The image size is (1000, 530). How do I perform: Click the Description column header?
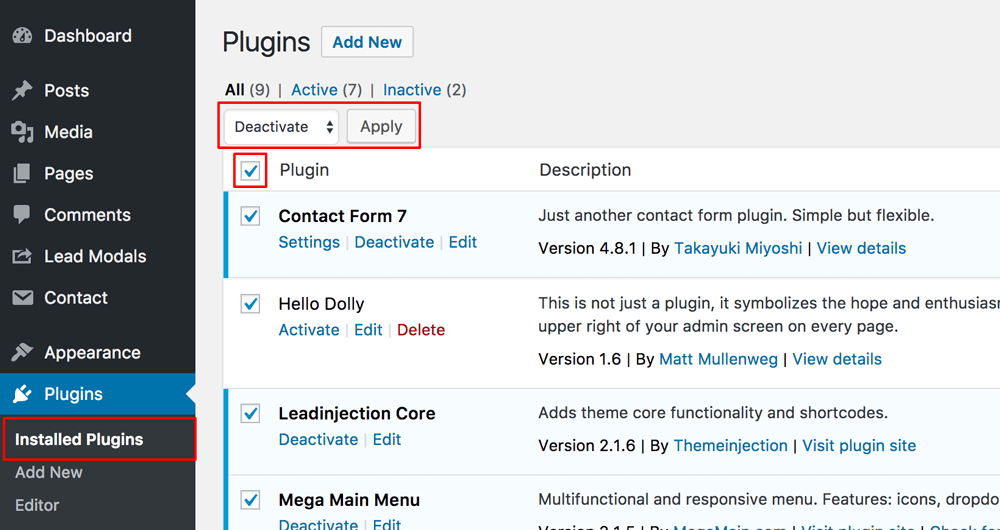point(585,170)
